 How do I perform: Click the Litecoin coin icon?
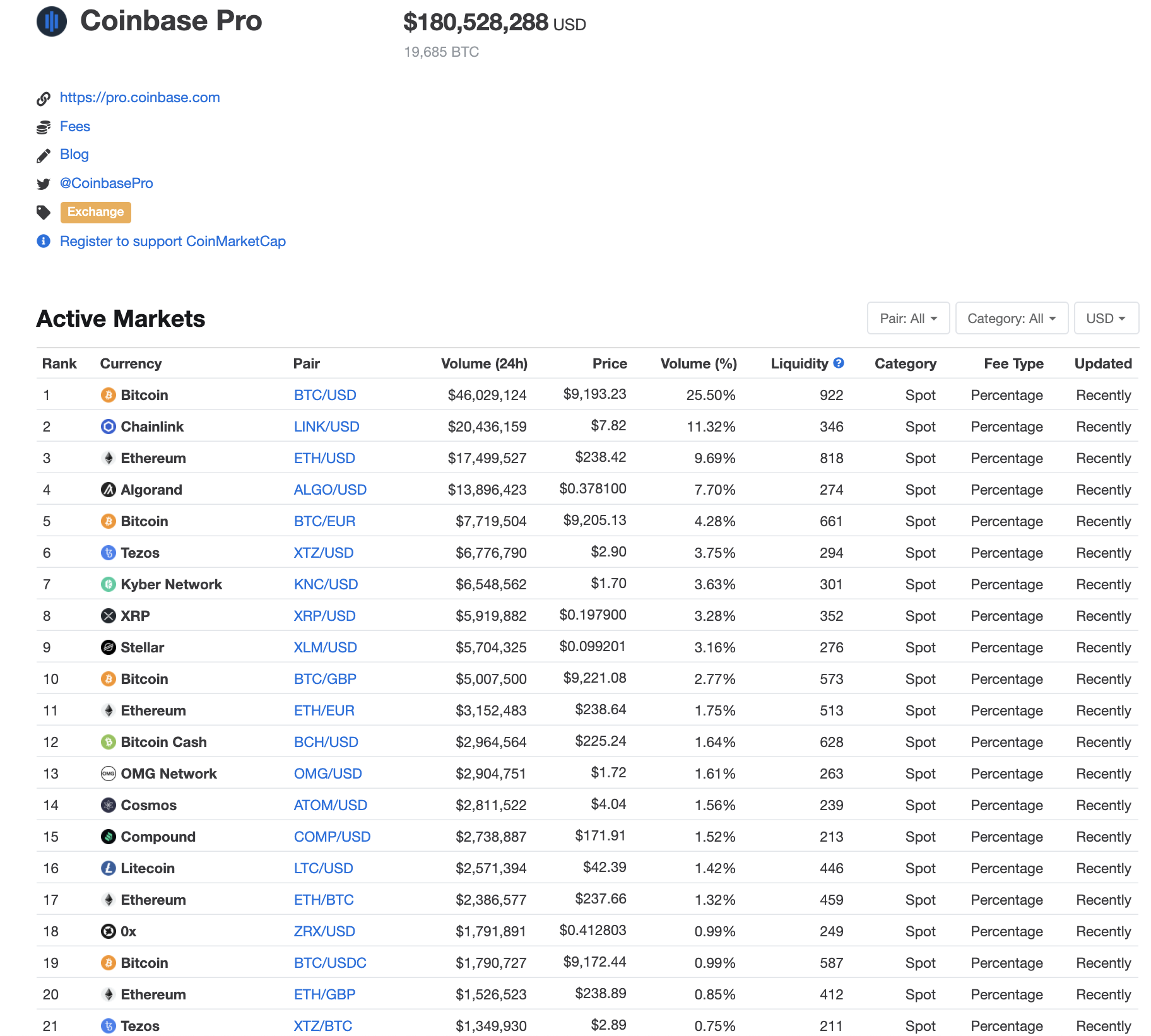(109, 868)
